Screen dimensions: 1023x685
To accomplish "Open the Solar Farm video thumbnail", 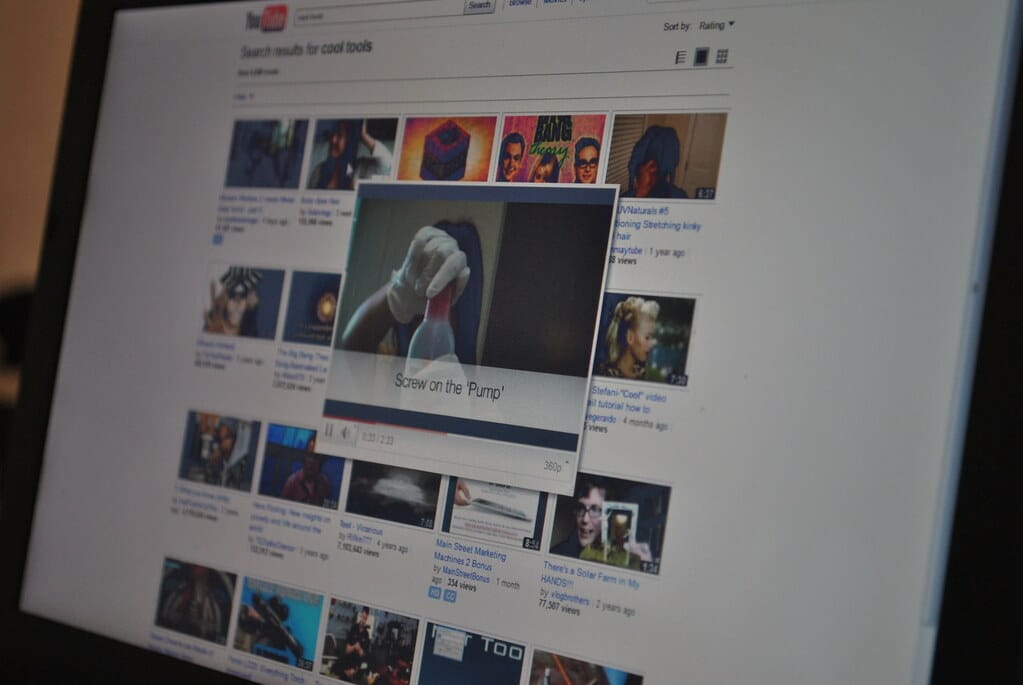I will point(609,526).
